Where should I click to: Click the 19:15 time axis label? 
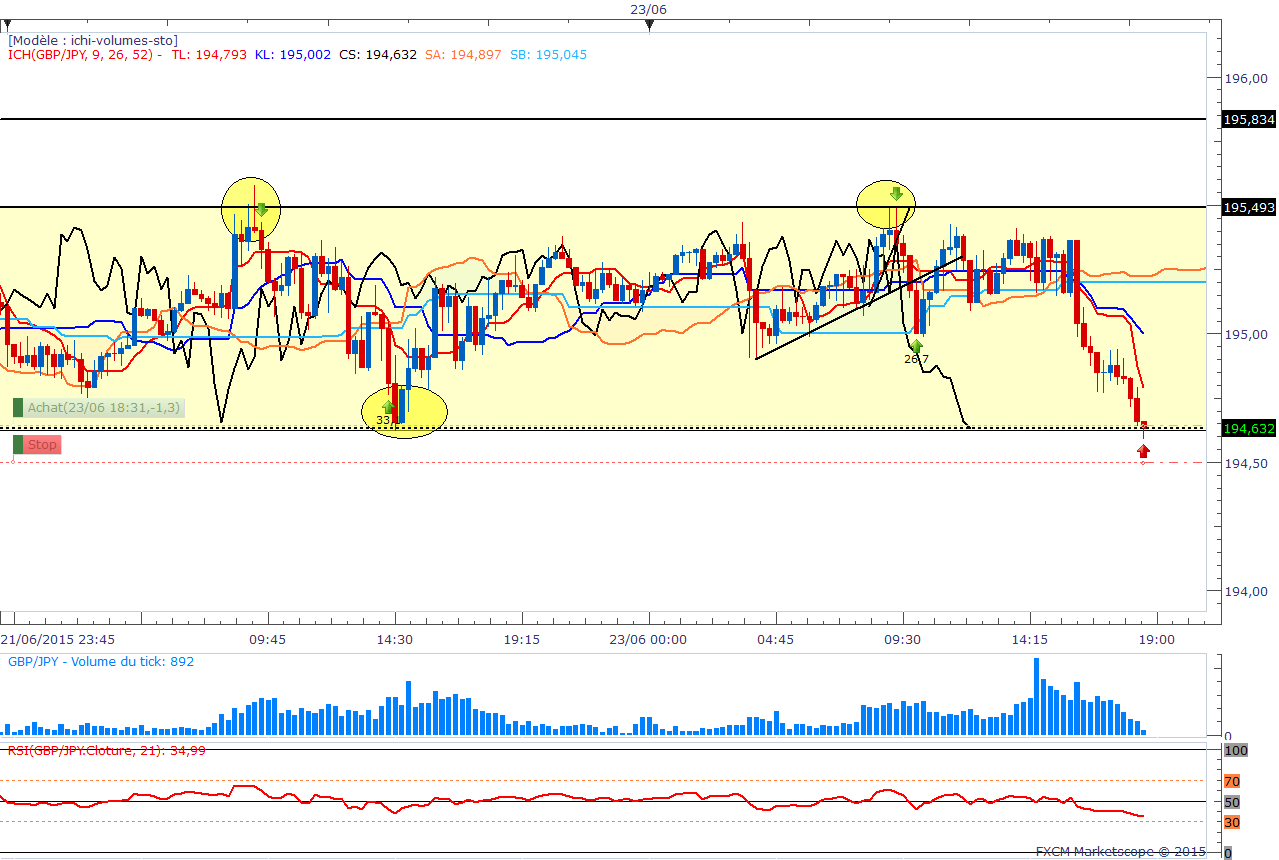click(522, 639)
